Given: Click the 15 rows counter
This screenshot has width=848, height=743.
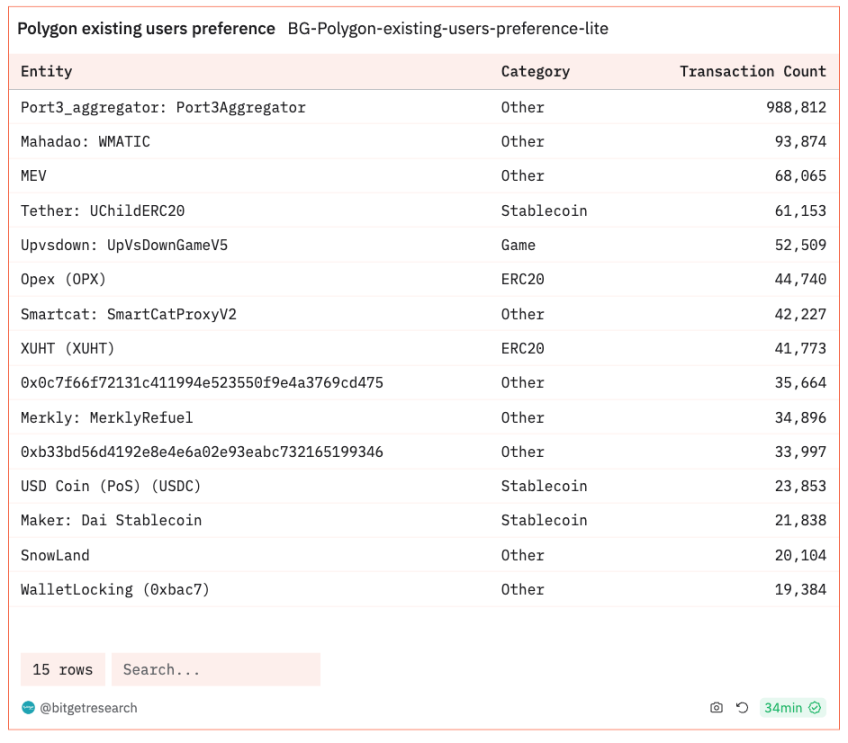Looking at the screenshot, I should [x=63, y=670].
